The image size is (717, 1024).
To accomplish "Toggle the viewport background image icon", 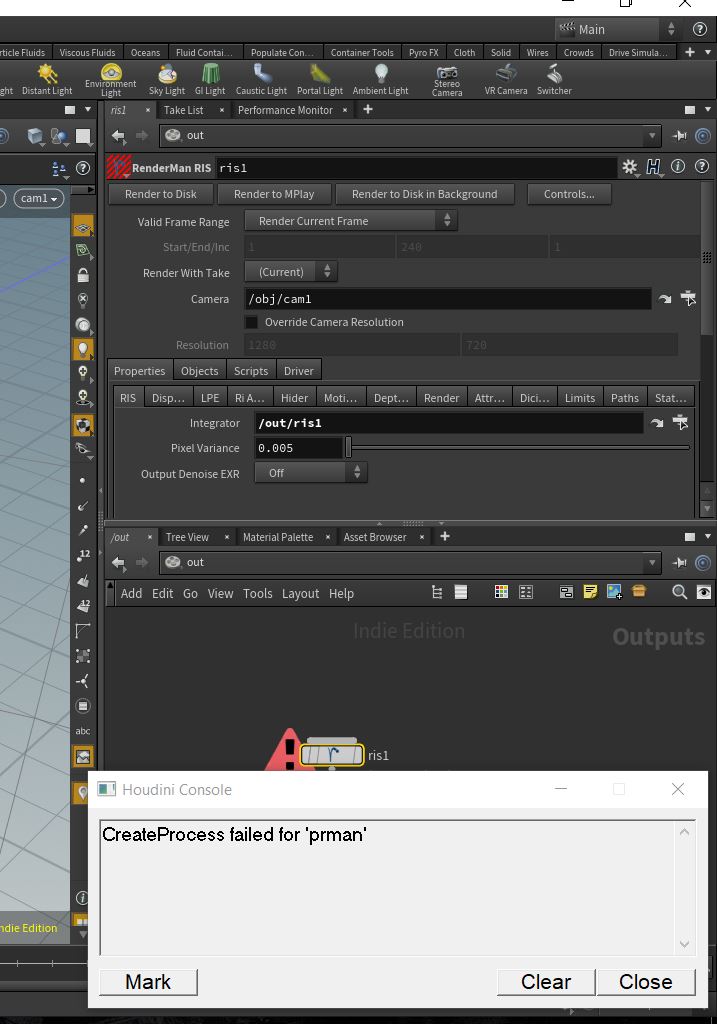I will [83, 756].
